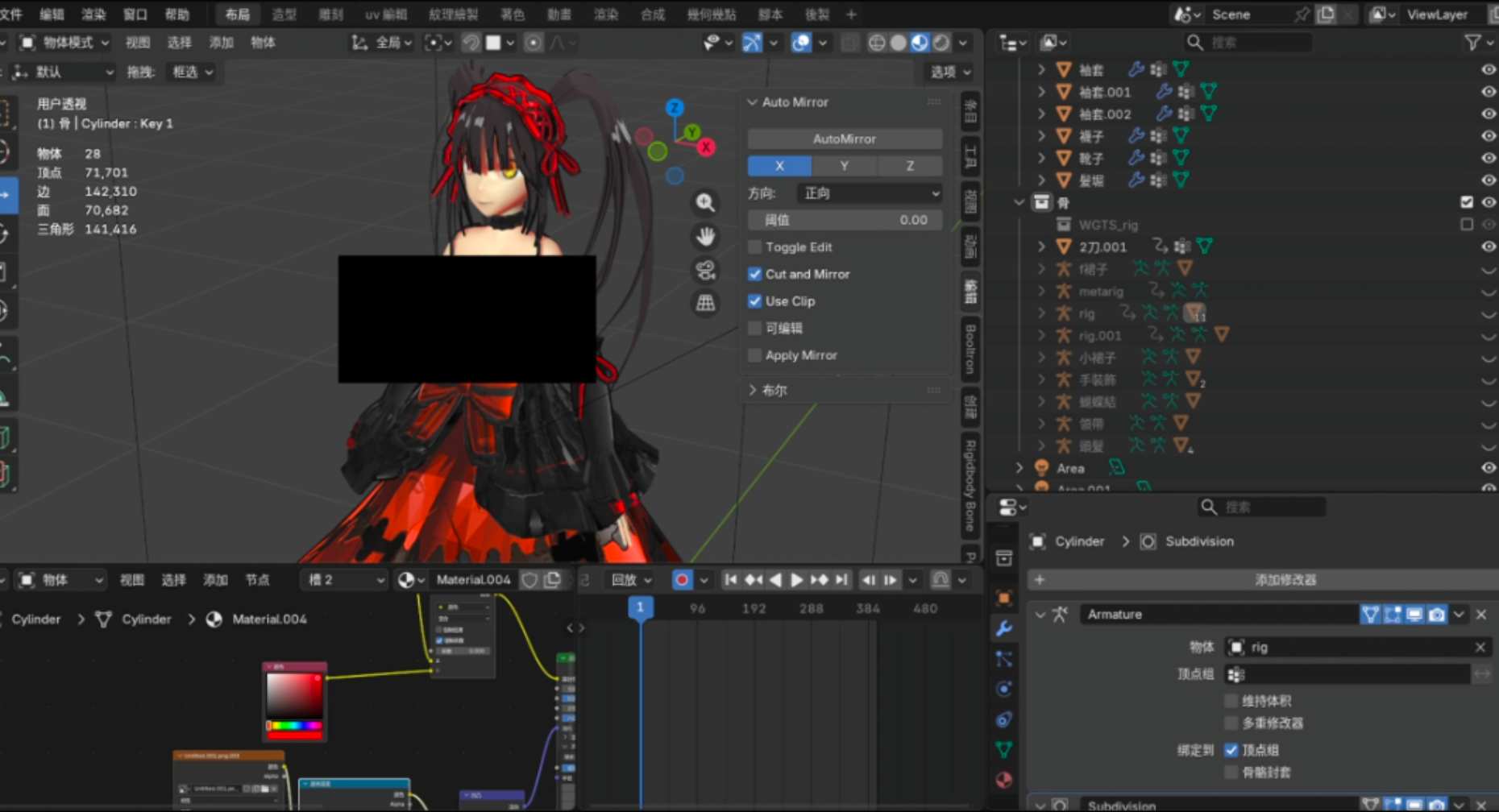
Task: Click the auto-keying record button
Action: [x=682, y=580]
